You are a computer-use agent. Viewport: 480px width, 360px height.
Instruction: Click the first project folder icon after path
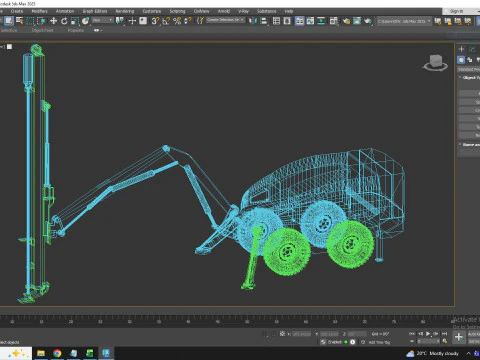[438, 21]
